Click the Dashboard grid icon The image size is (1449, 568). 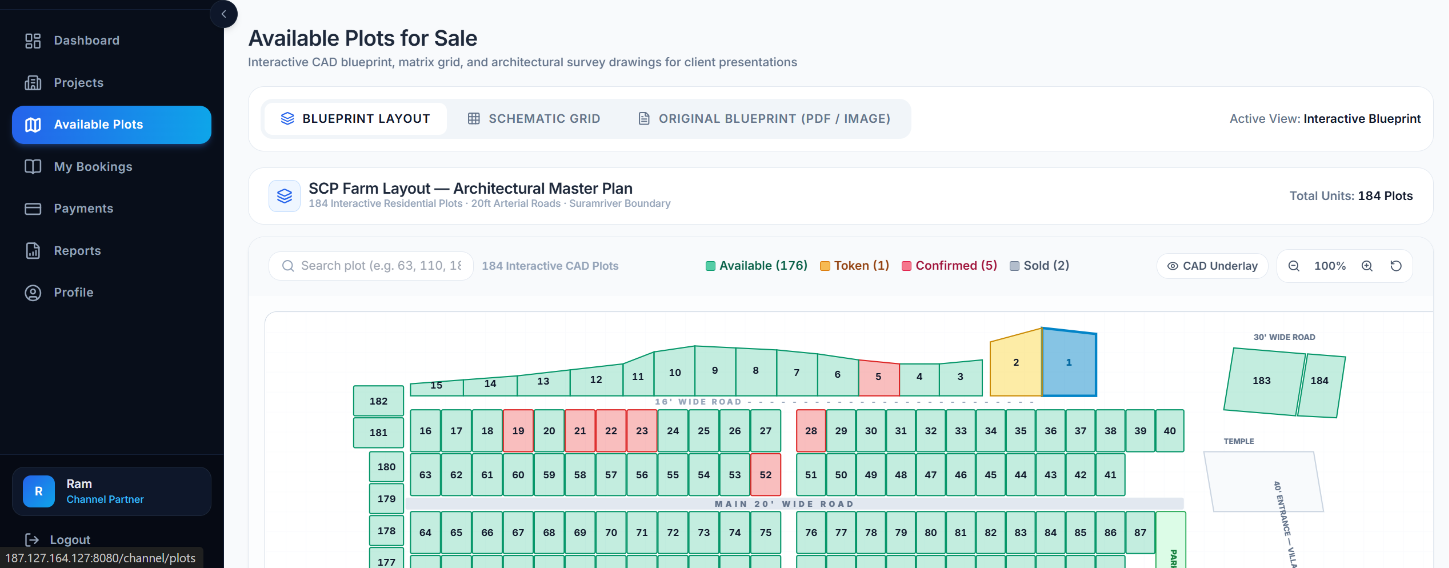[33, 41]
